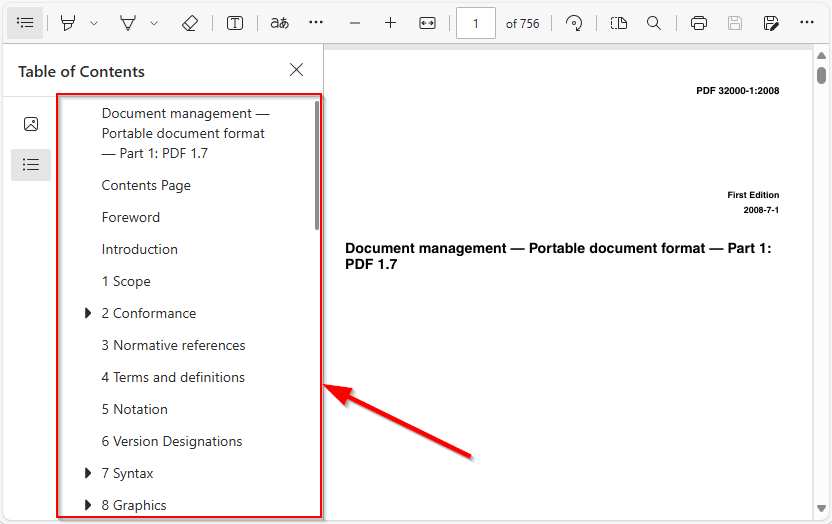Print the PDF document
The image size is (832, 524).
(699, 23)
